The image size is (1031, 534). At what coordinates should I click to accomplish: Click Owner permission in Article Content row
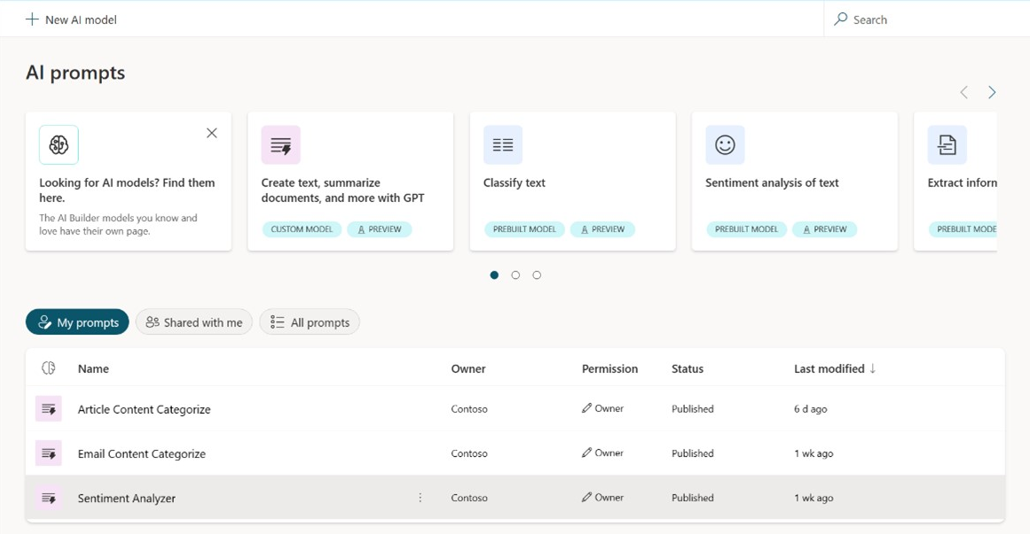(x=603, y=408)
